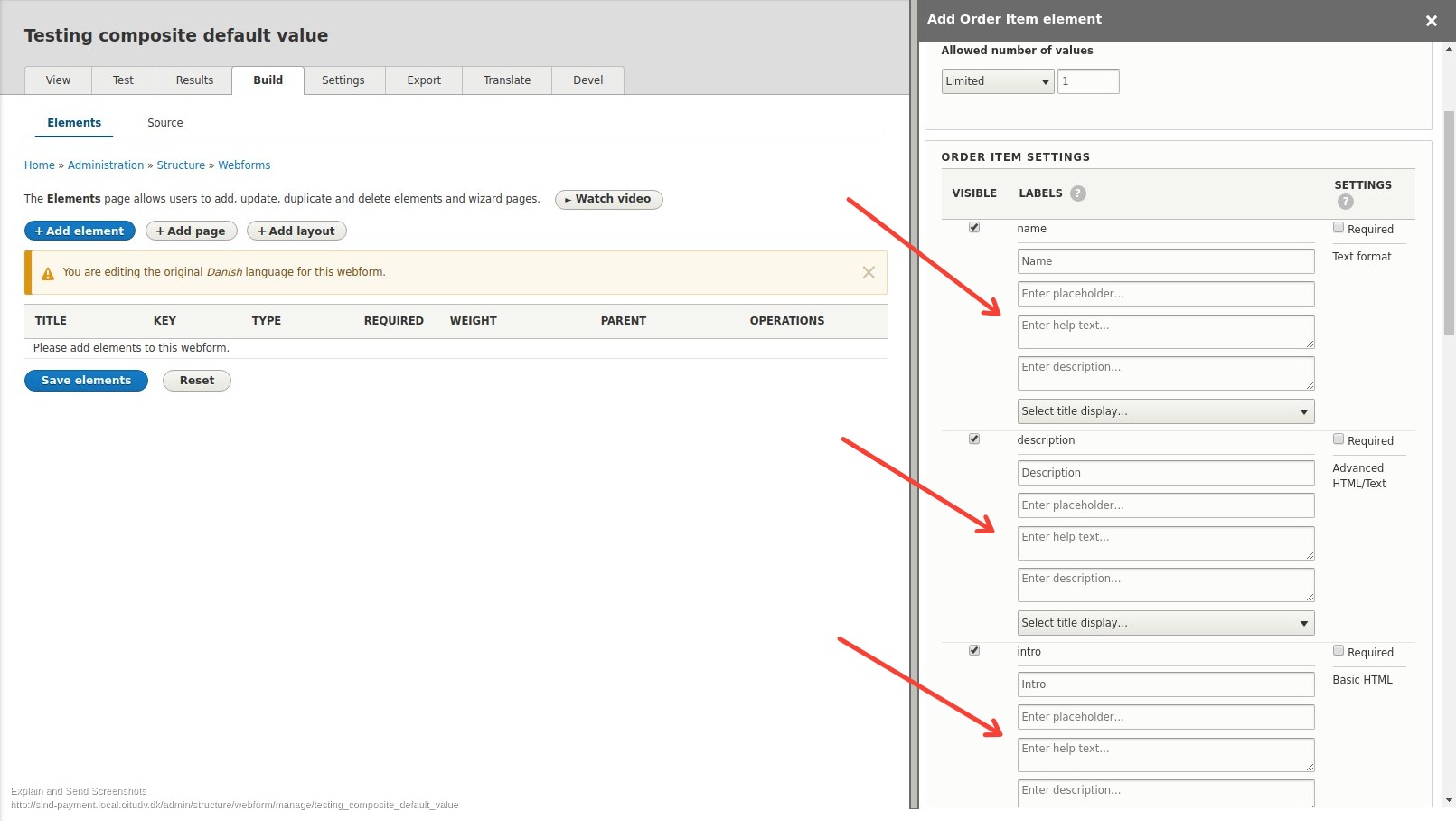Click the Save elements button
1456x821 pixels.
(x=86, y=380)
